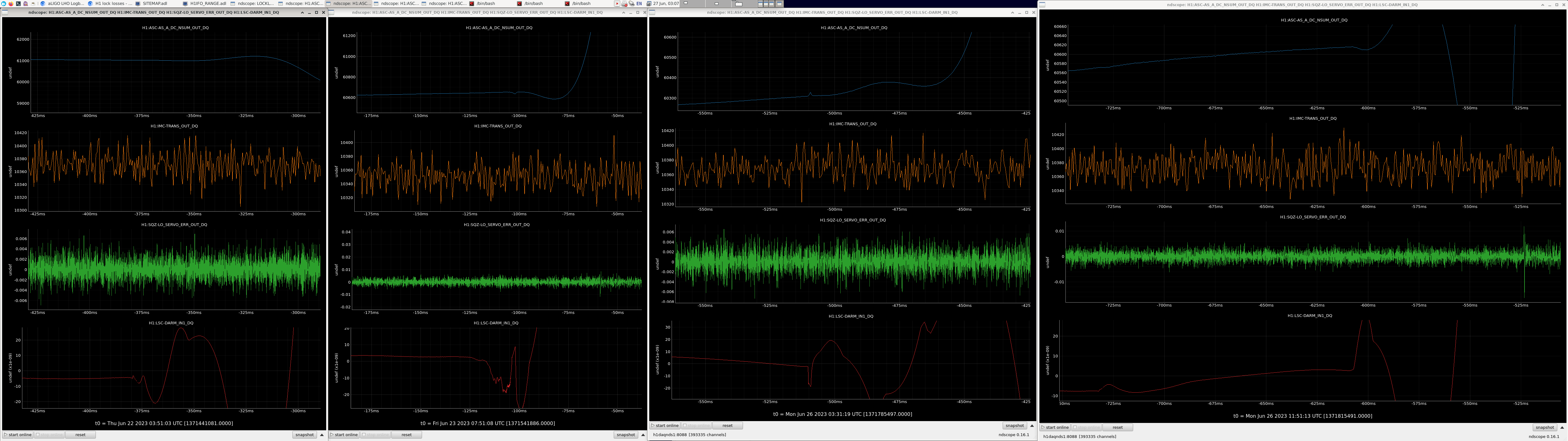Open Firefox from the top panel launcher
1568x441 pixels.
point(11,4)
